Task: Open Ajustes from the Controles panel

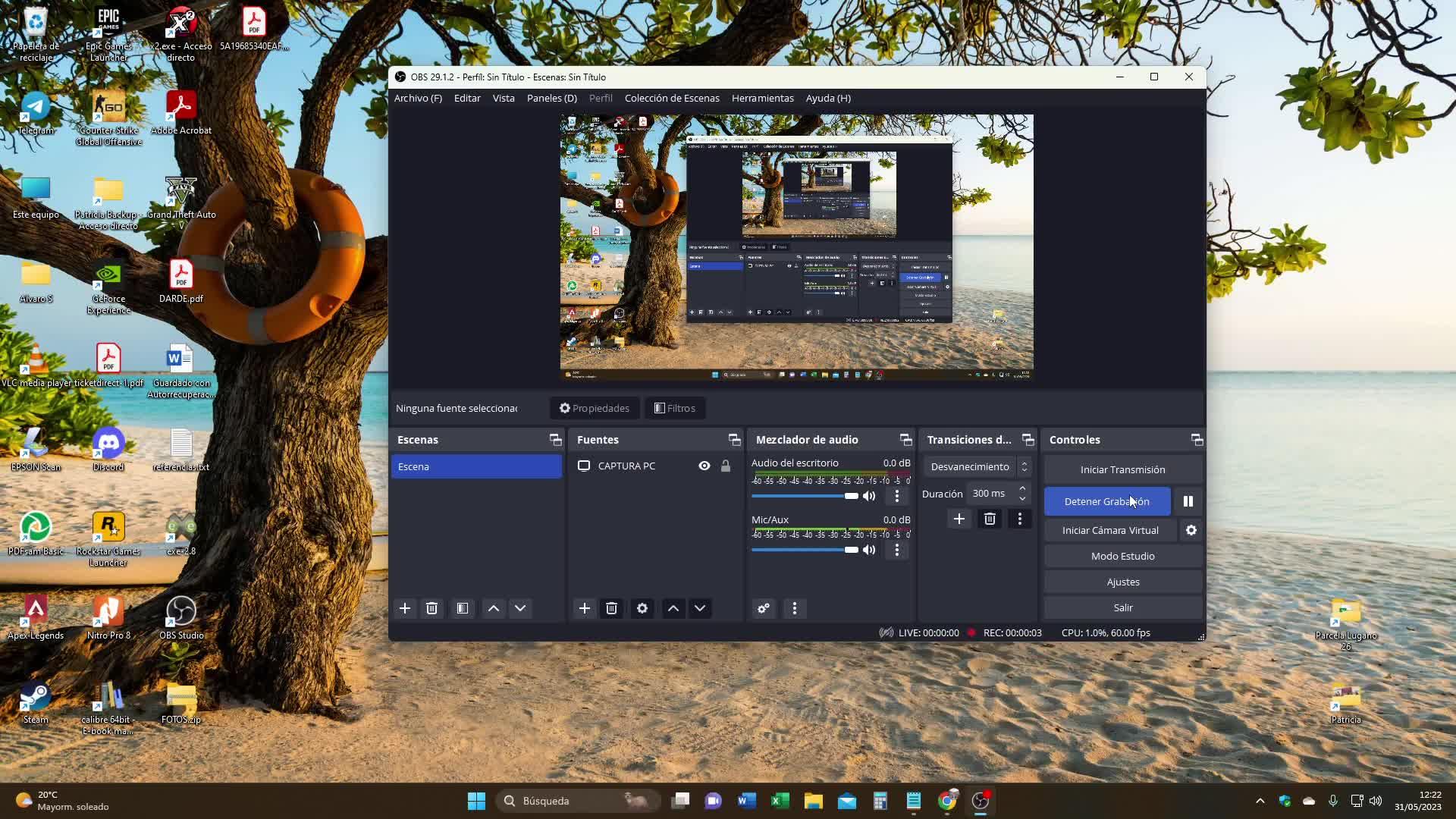Action: tap(1122, 582)
